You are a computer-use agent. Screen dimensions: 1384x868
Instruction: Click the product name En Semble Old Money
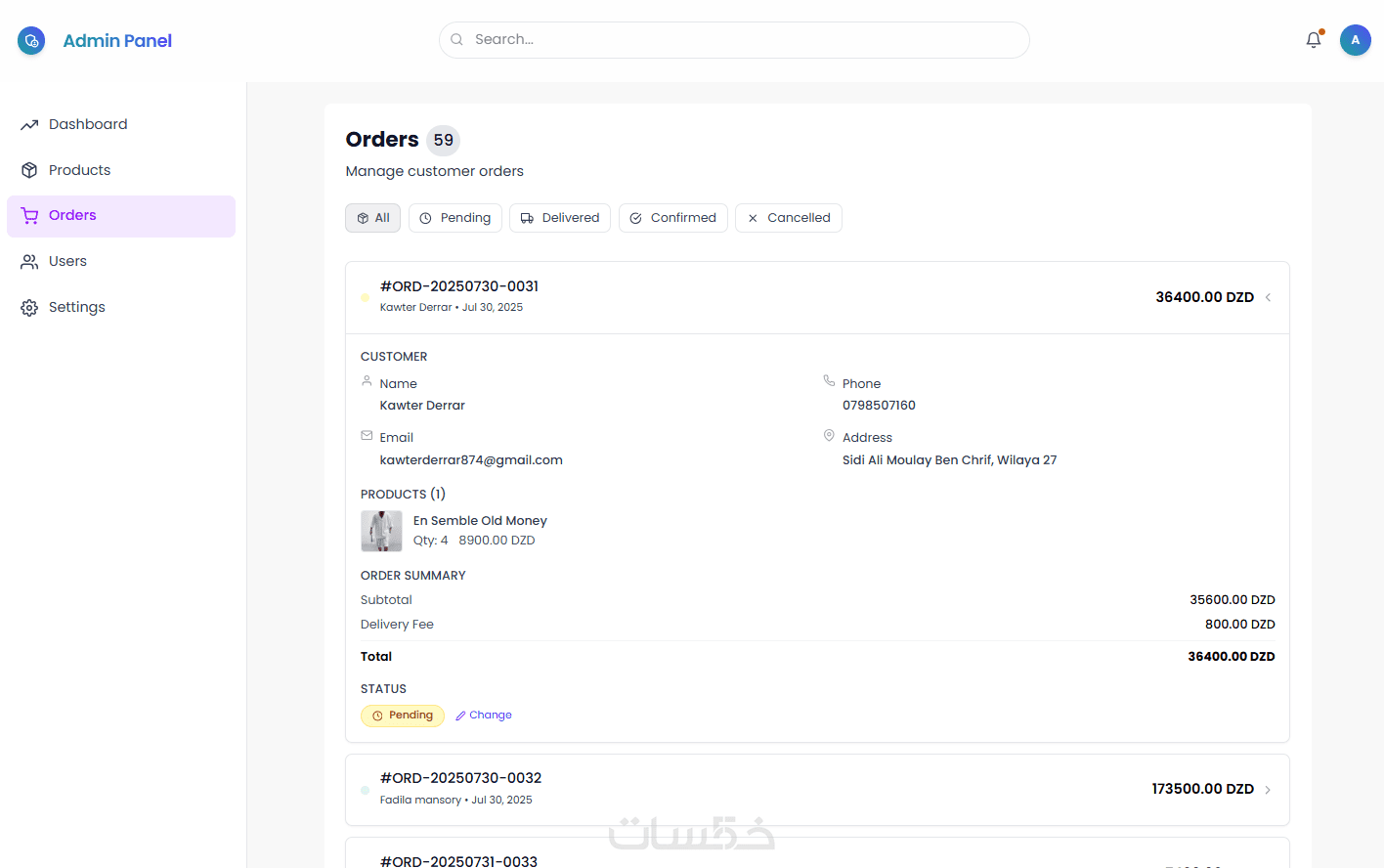[480, 521]
